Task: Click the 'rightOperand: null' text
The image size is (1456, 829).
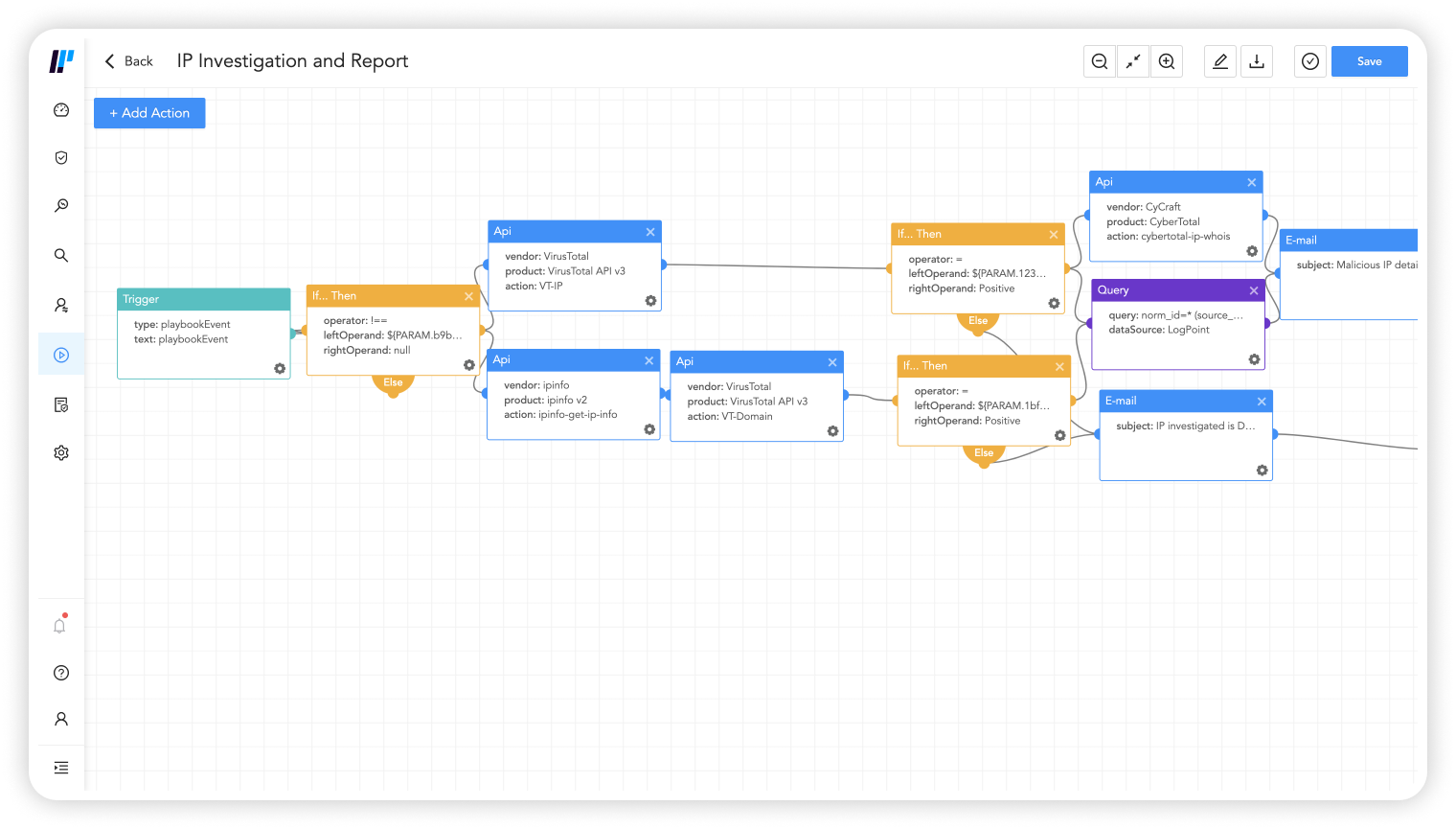Action: coord(367,351)
